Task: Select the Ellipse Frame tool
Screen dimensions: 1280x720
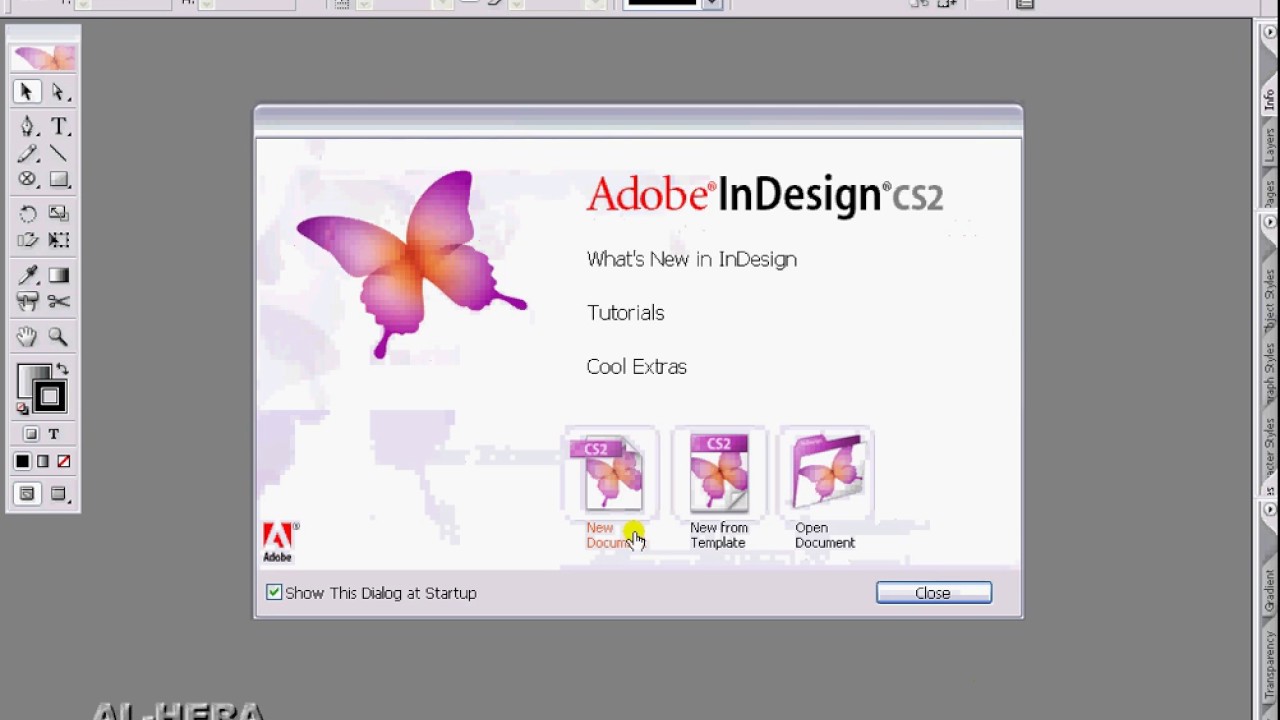Action: point(27,180)
